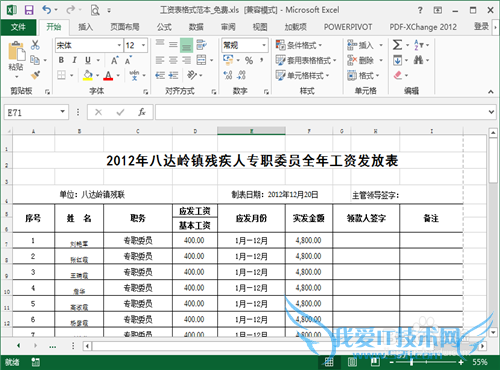Image resolution: width=500 pixels, height=370 pixels.
Task: Toggle bold formatting
Action: click(x=61, y=60)
